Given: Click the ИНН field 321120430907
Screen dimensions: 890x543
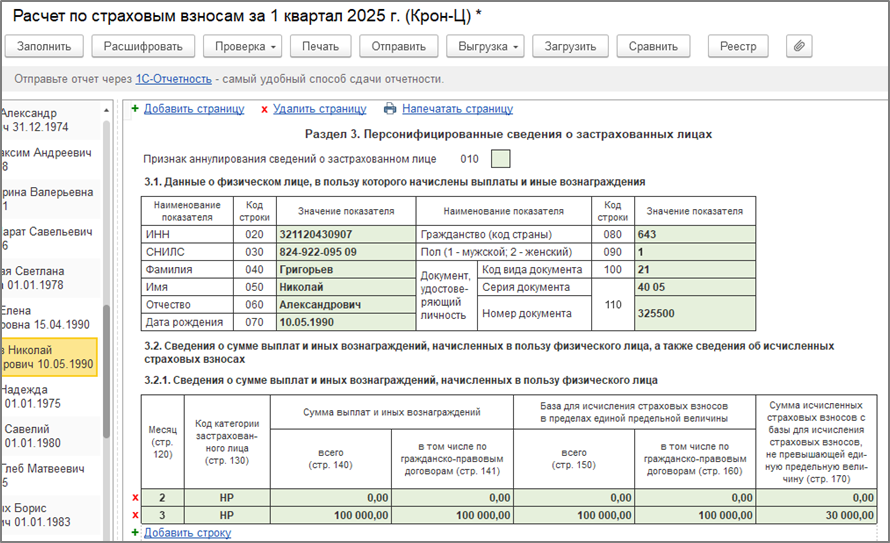Looking at the screenshot, I should tap(346, 234).
